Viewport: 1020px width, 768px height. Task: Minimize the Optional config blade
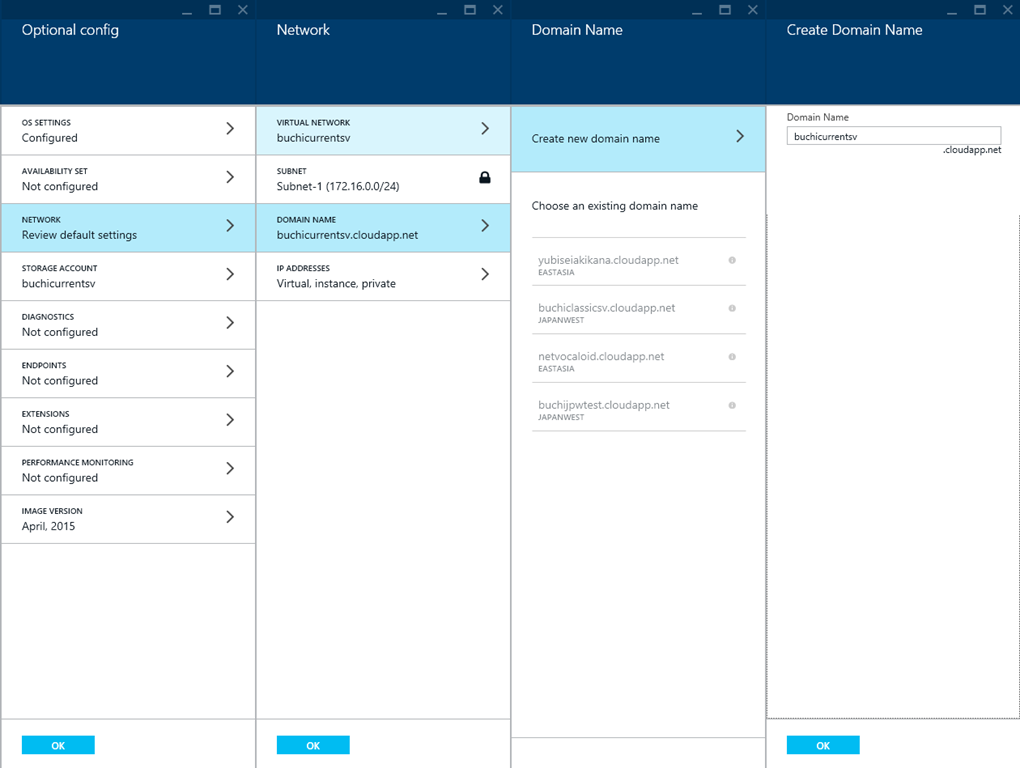point(187,12)
